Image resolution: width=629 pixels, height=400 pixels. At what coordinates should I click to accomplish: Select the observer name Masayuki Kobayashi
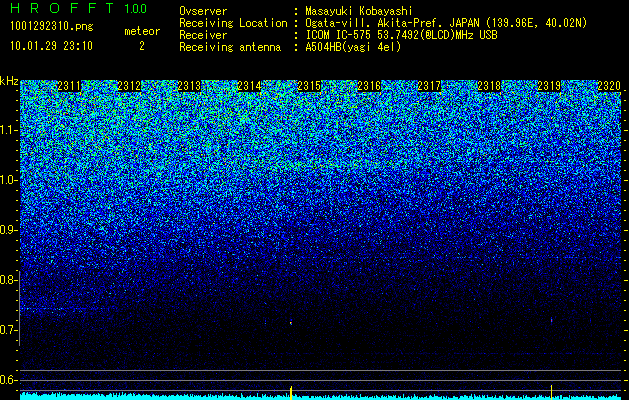pos(359,11)
